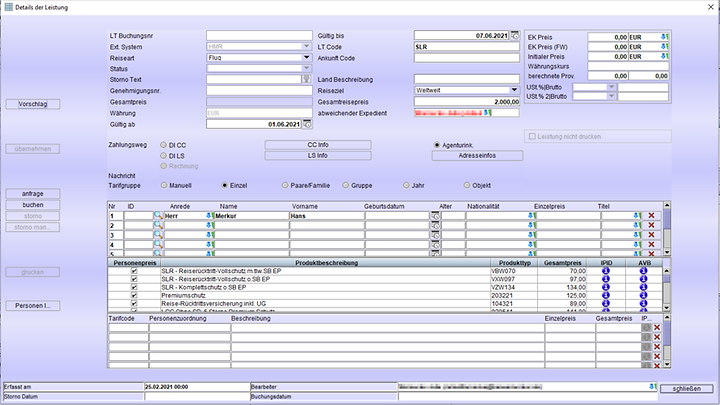Open IPID info icon for VBW070 product
The image size is (720, 405).
(605, 270)
